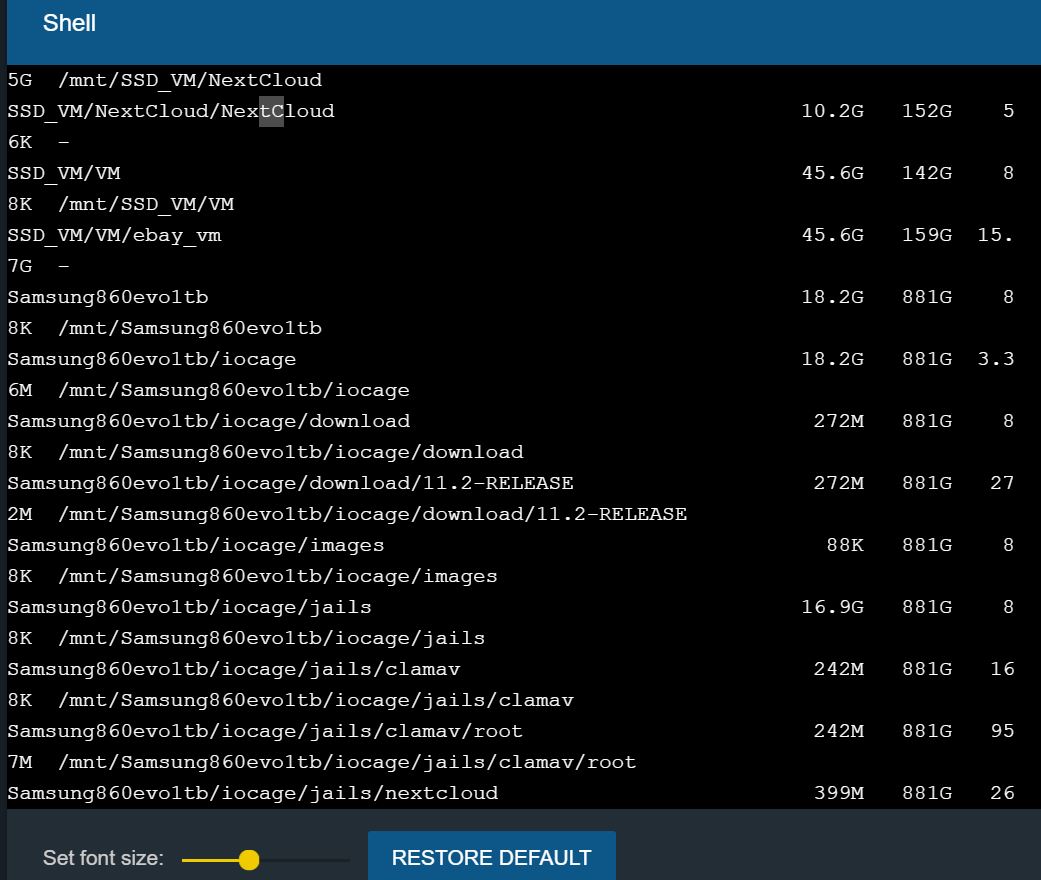This screenshot has height=880, width=1041.
Task: Select 'Samsung860evo1tb/iocage' dataset text
Action: tap(151, 359)
